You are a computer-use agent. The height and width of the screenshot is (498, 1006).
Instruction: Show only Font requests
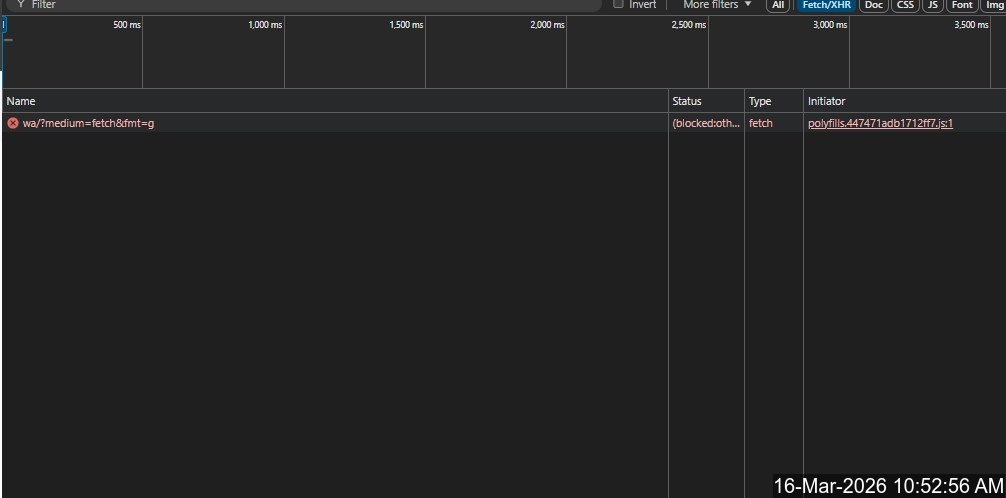coord(962,5)
